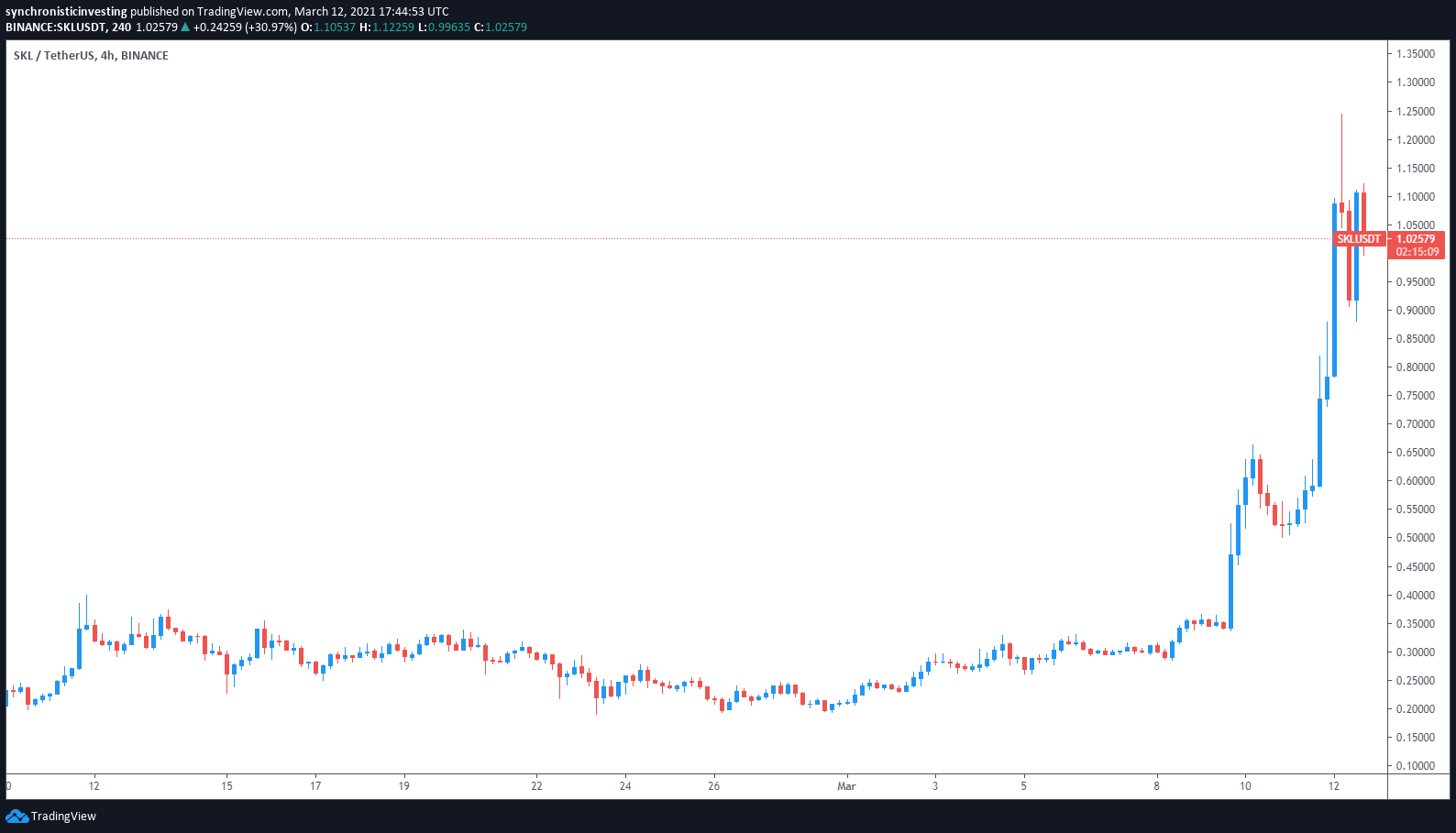The width and height of the screenshot is (1456, 833).
Task: Click the high value H:1.12259
Action: 386,27
